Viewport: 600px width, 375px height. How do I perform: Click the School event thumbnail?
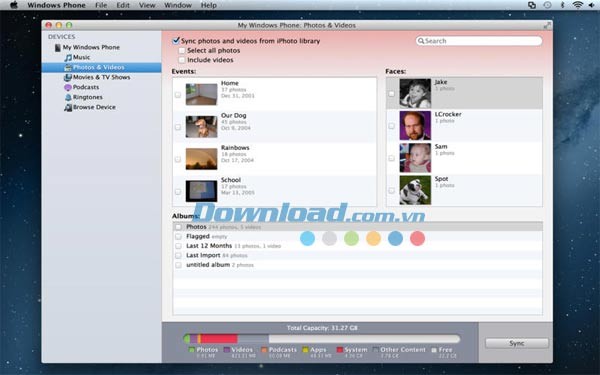(201, 191)
